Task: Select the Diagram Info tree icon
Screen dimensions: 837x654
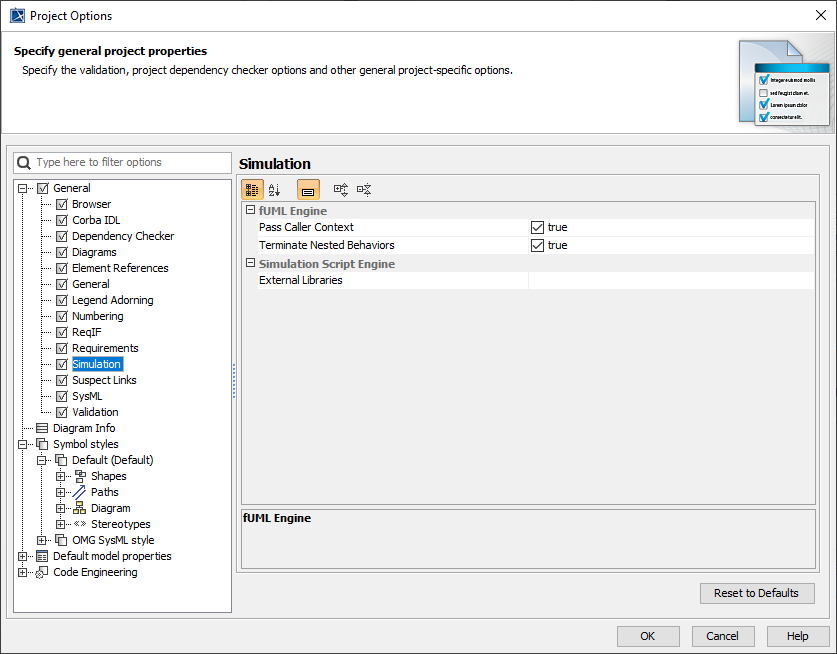Action: click(x=42, y=428)
